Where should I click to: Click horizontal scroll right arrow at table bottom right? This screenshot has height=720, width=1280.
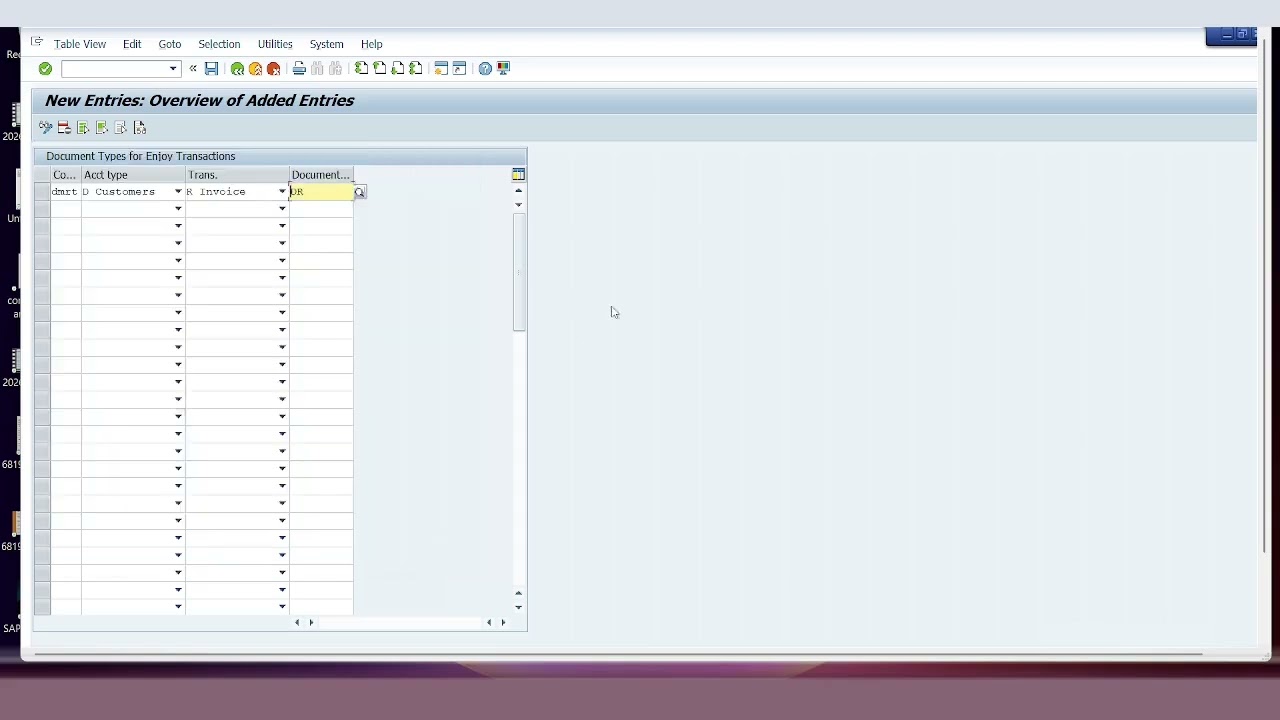pyautogui.click(x=503, y=623)
